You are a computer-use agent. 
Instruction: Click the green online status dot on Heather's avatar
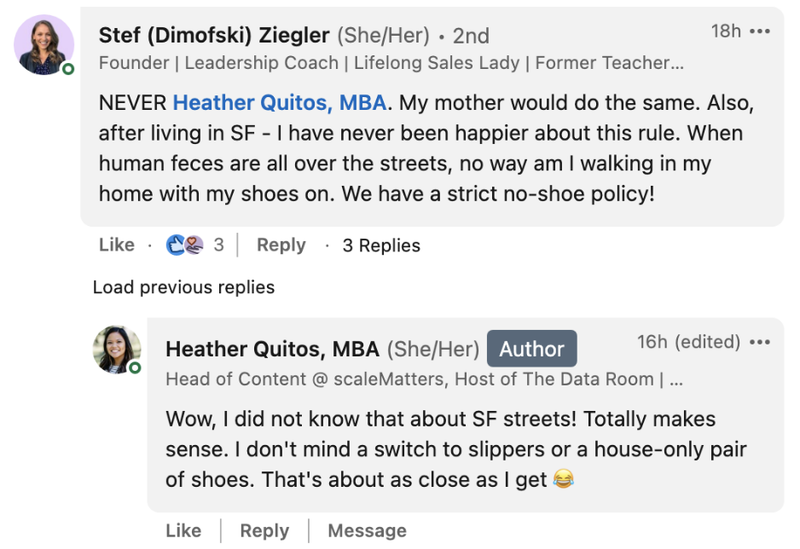pos(135,368)
